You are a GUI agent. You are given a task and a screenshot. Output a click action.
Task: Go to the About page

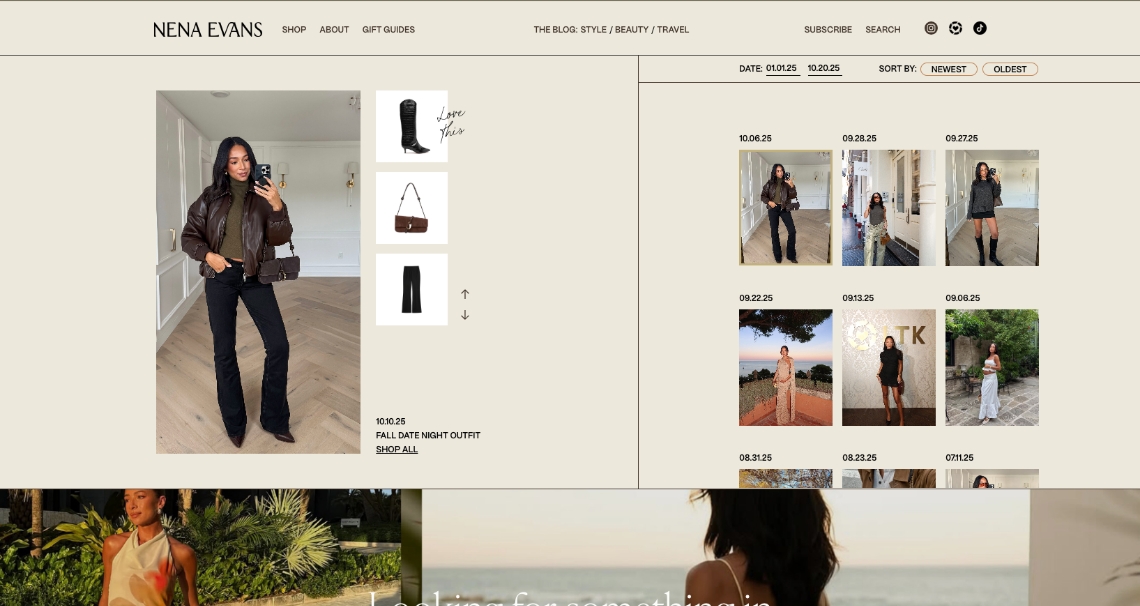coord(334,30)
